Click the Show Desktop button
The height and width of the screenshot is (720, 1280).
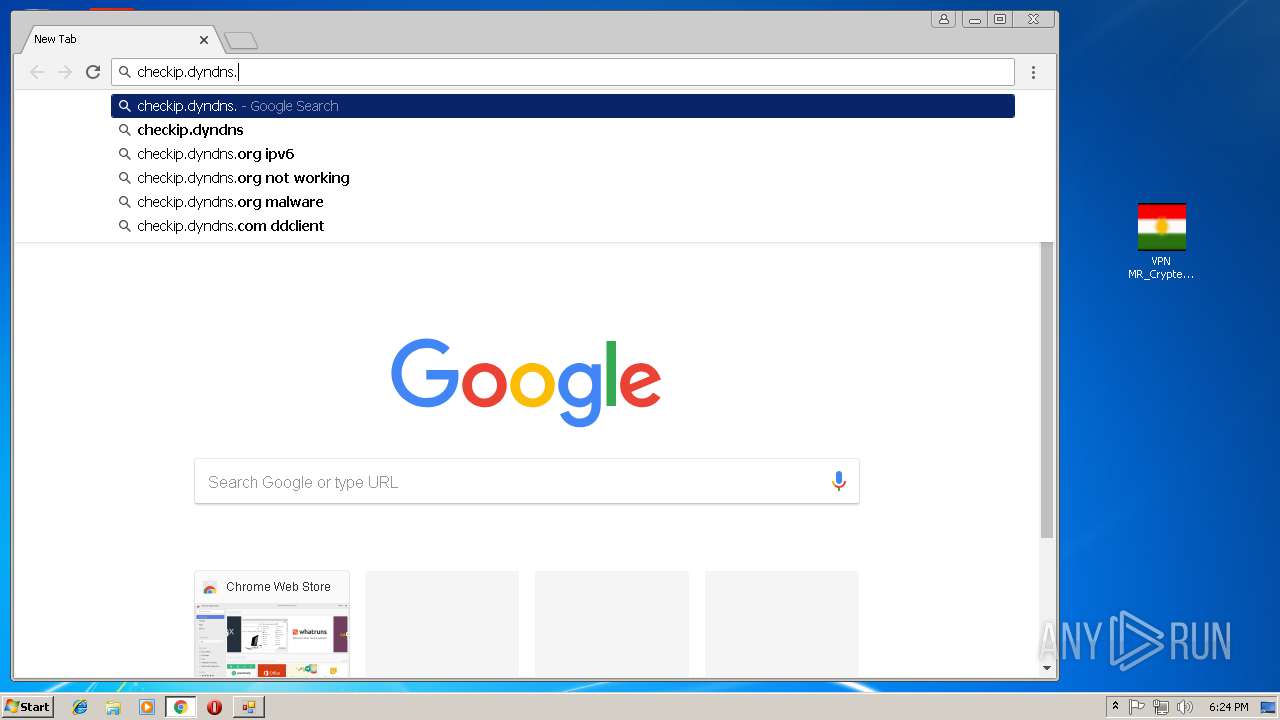coord(1268,707)
